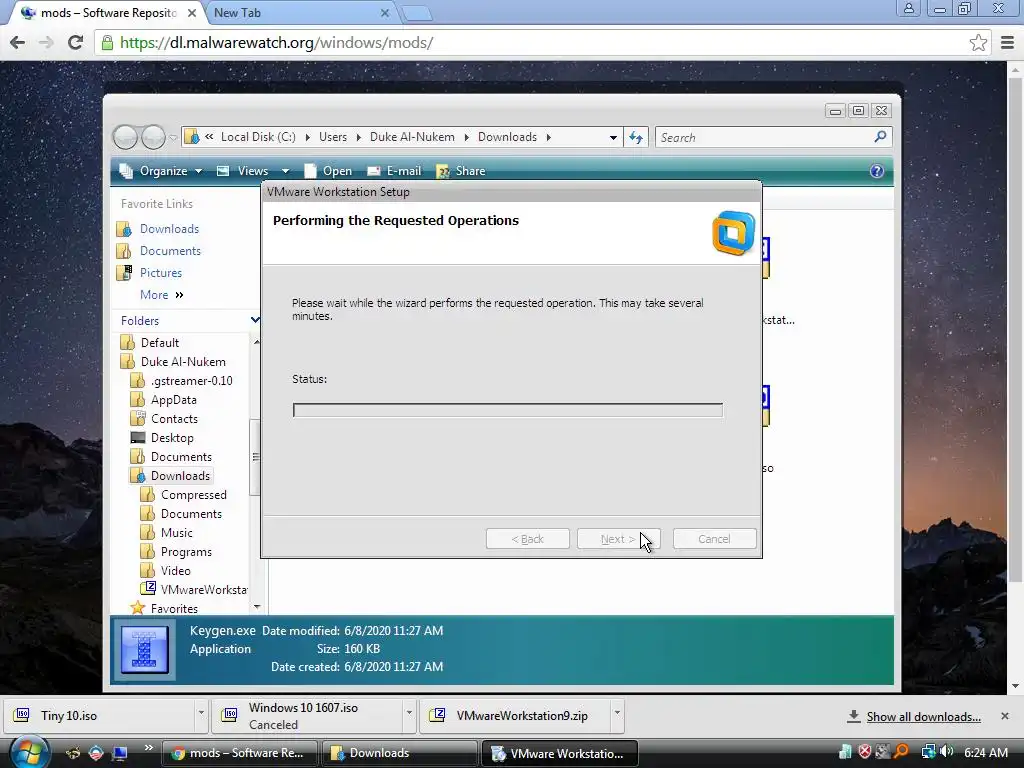Click the VMware Workstation taskbar button
The height and width of the screenshot is (768, 1024).
(x=559, y=753)
